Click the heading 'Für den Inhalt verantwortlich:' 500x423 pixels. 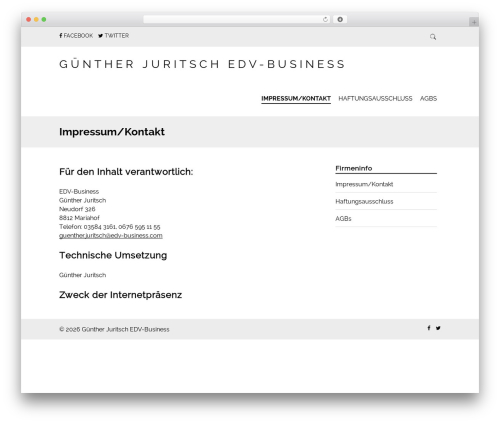(x=126, y=172)
